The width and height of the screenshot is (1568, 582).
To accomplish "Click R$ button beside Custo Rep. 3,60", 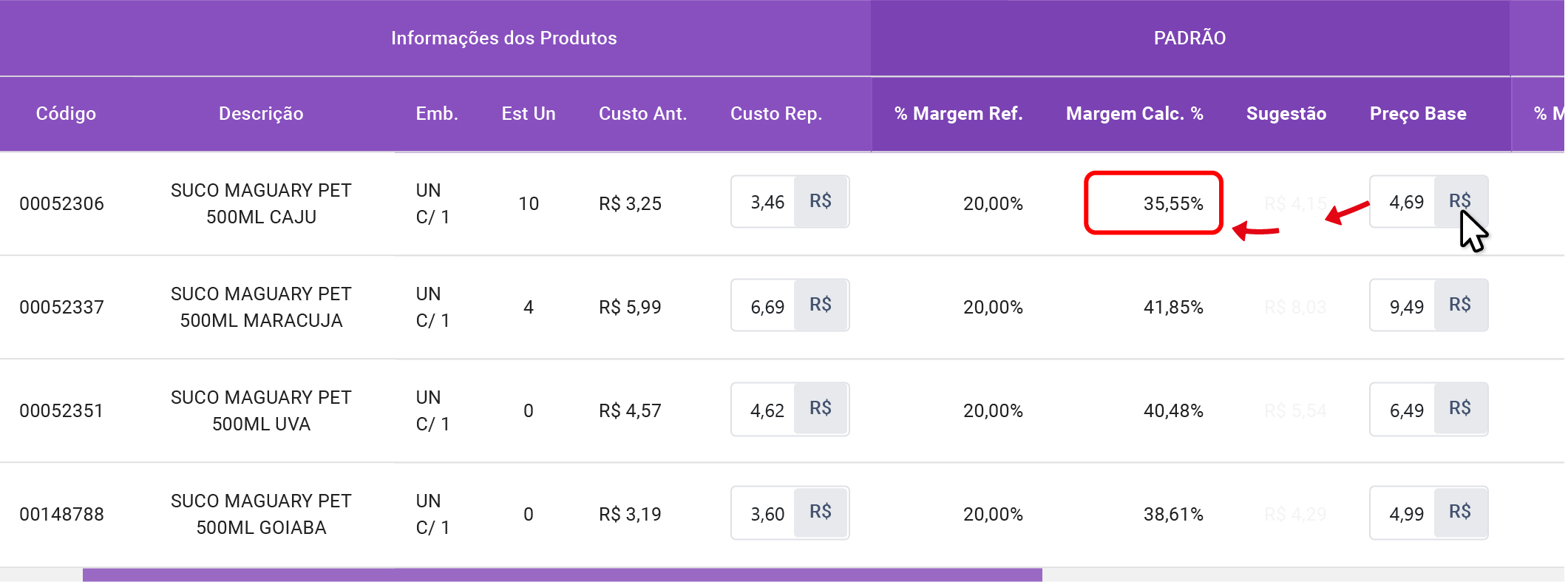I will click(821, 512).
